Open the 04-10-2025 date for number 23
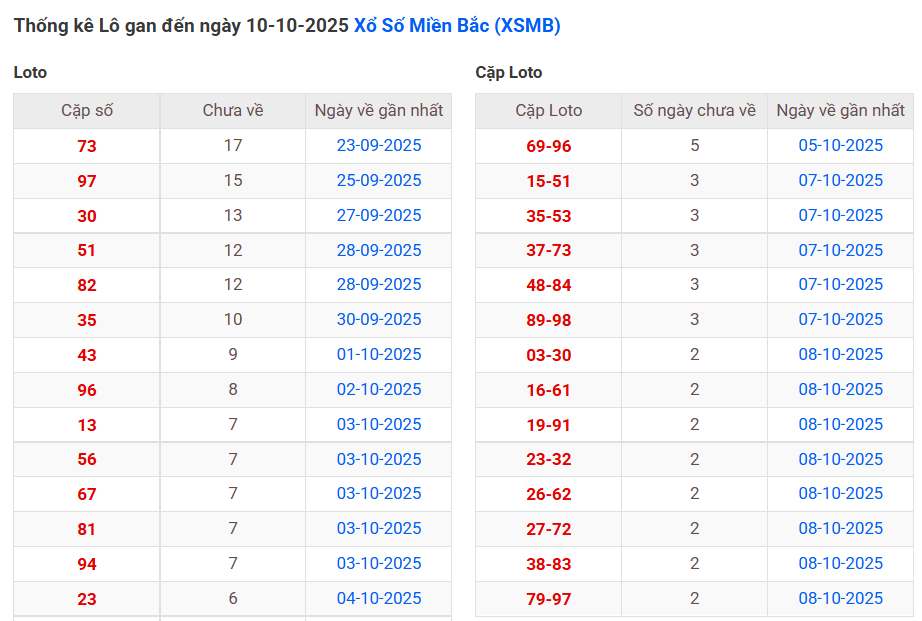922x621 pixels. click(x=378, y=599)
